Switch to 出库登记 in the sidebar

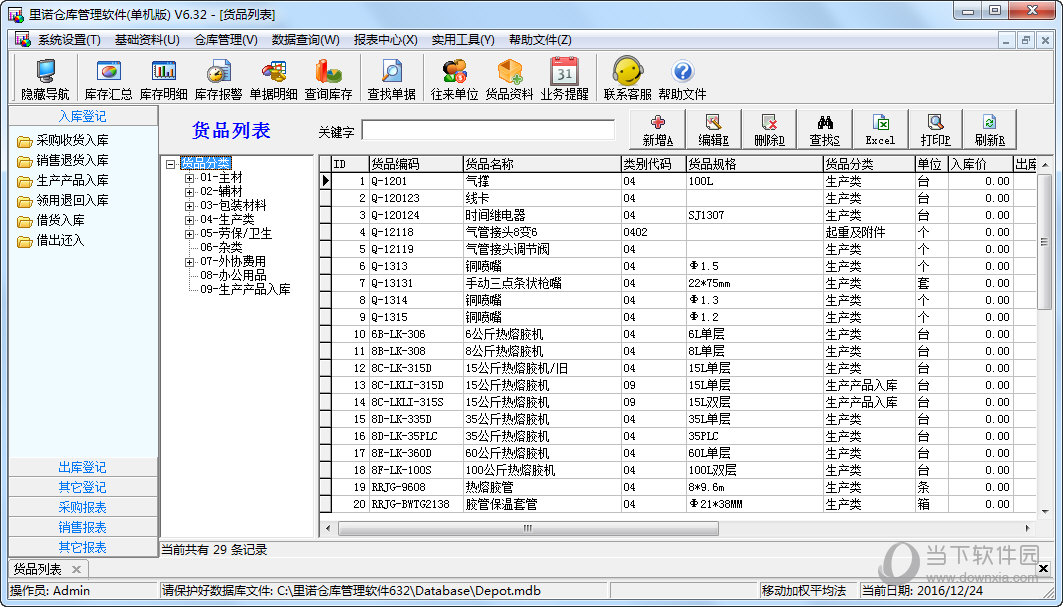84,467
